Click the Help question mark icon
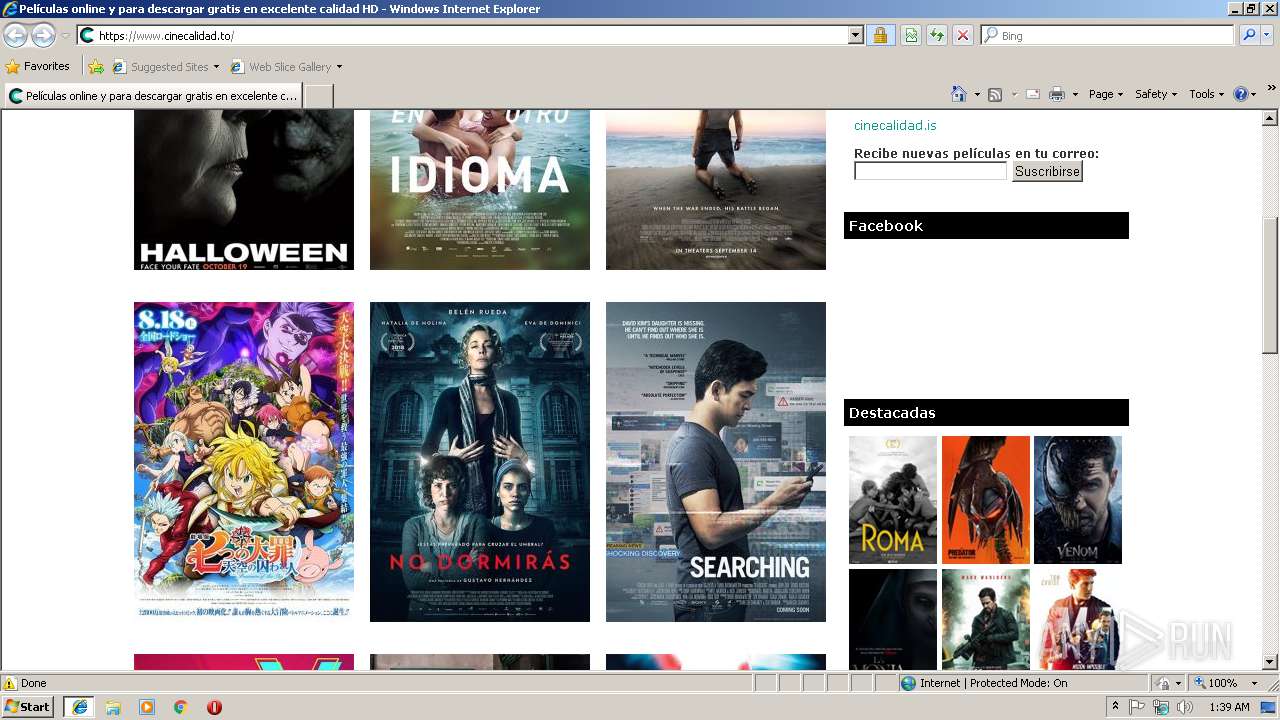The image size is (1280, 720). 1241,94
